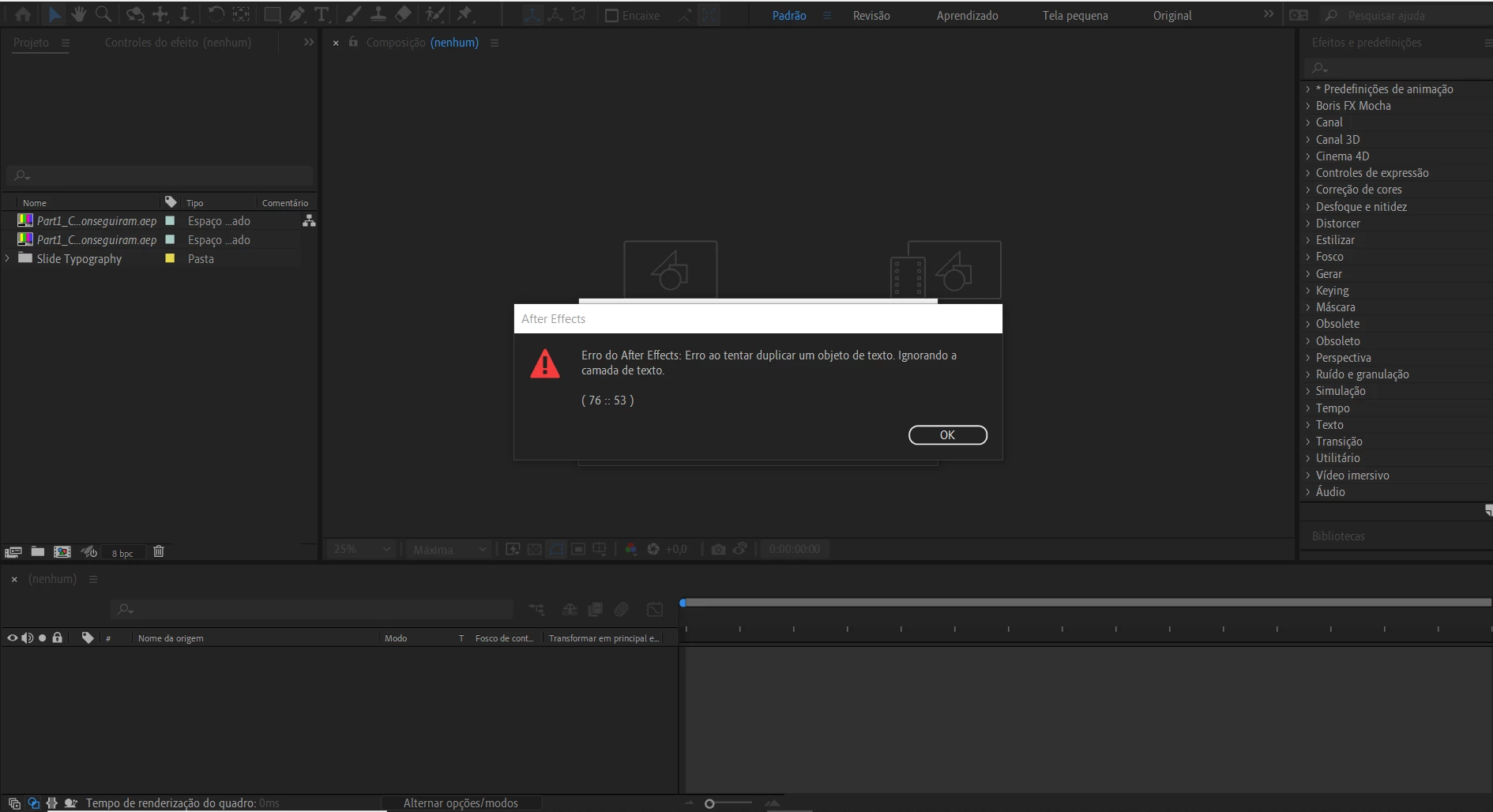Open the Graph Editor in timeline
This screenshot has height=812, width=1493.
pyautogui.click(x=655, y=610)
